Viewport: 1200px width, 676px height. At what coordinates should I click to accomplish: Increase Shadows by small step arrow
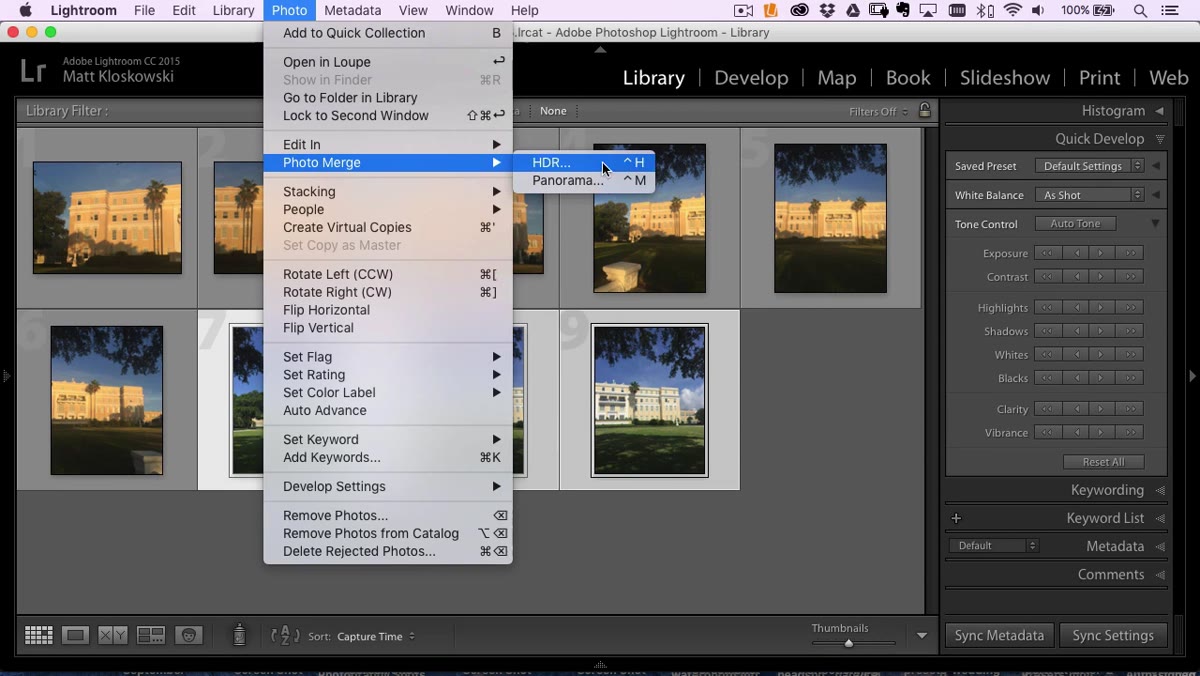(x=1102, y=331)
